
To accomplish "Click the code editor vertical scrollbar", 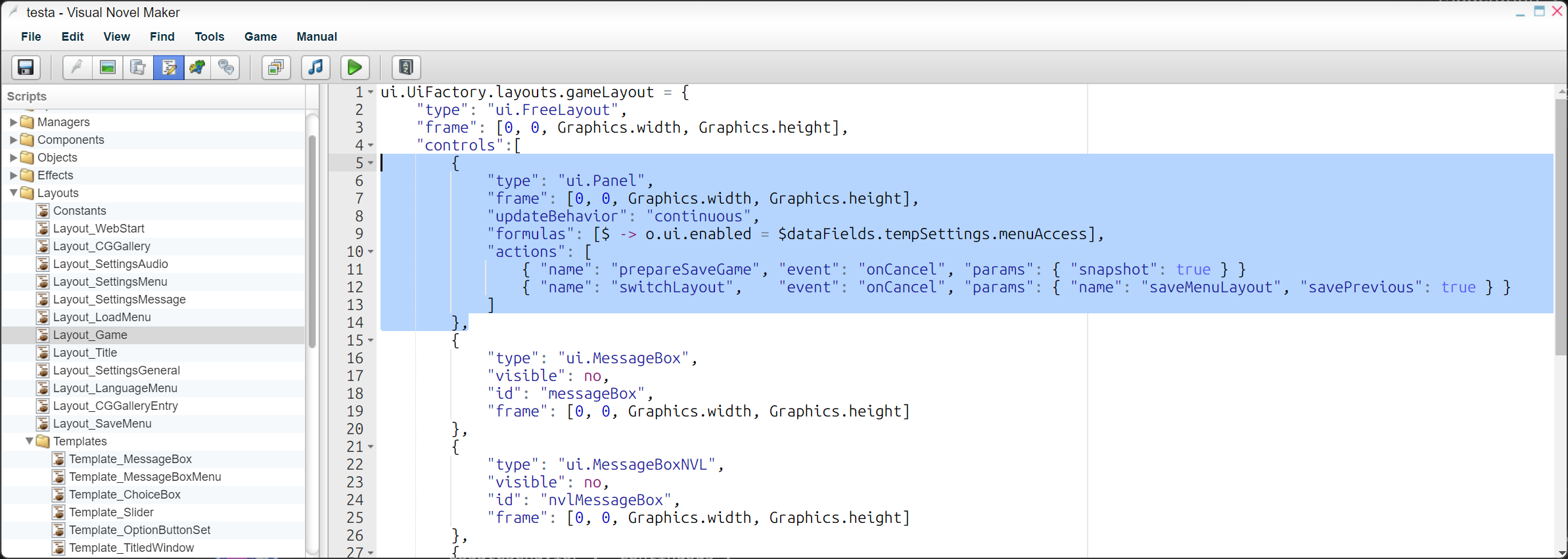I will [x=1561, y=227].
